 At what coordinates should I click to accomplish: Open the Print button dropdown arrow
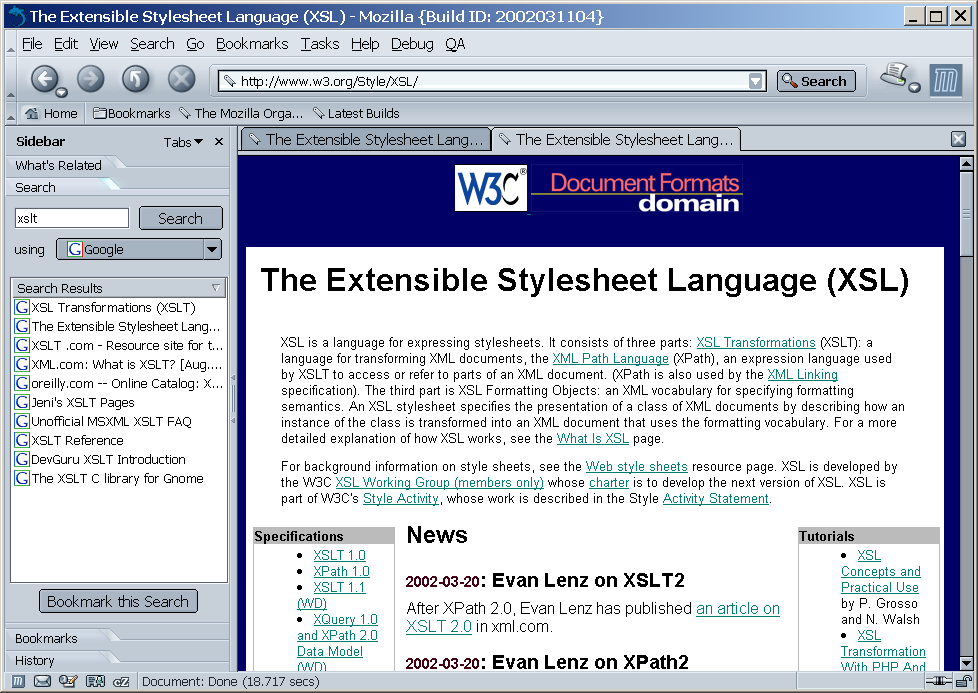pyautogui.click(x=914, y=87)
